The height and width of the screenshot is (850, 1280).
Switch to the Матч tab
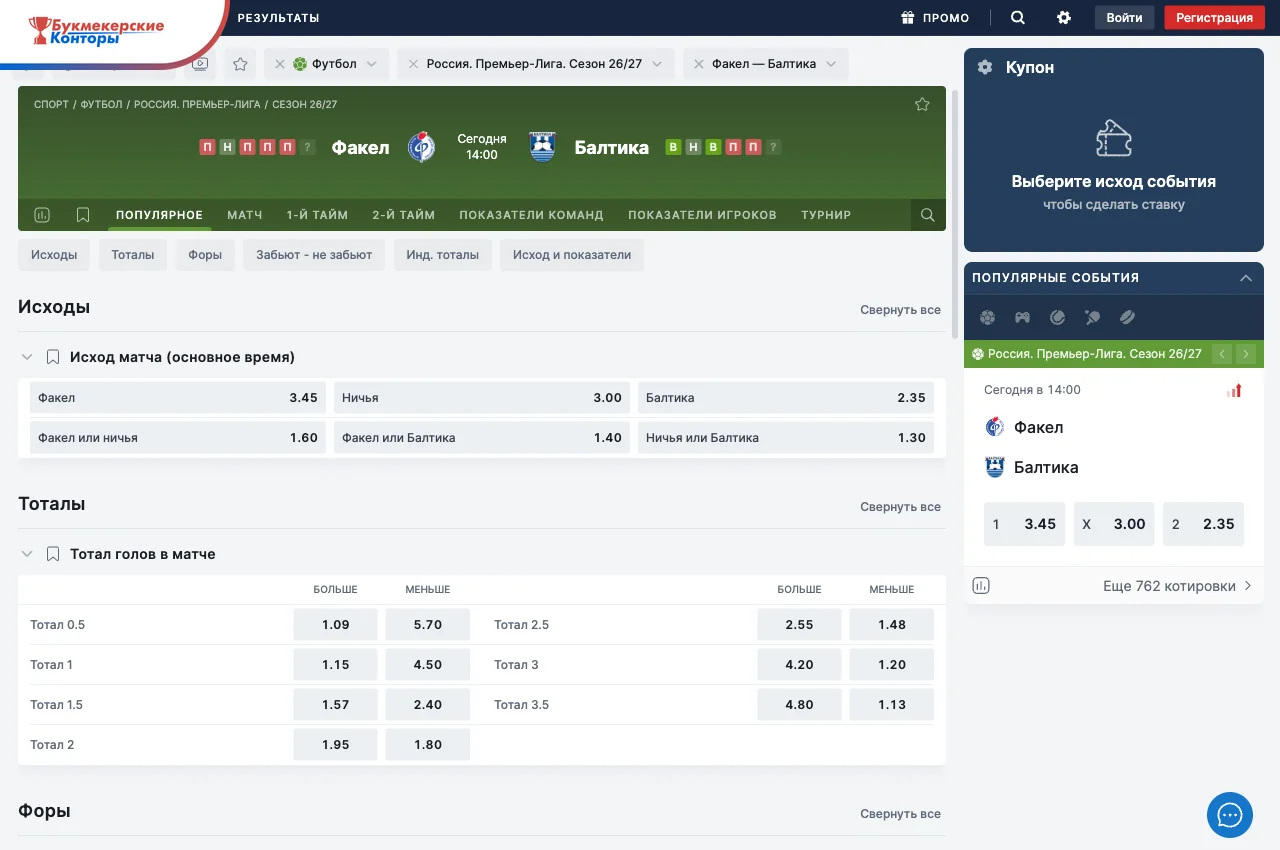click(x=245, y=215)
